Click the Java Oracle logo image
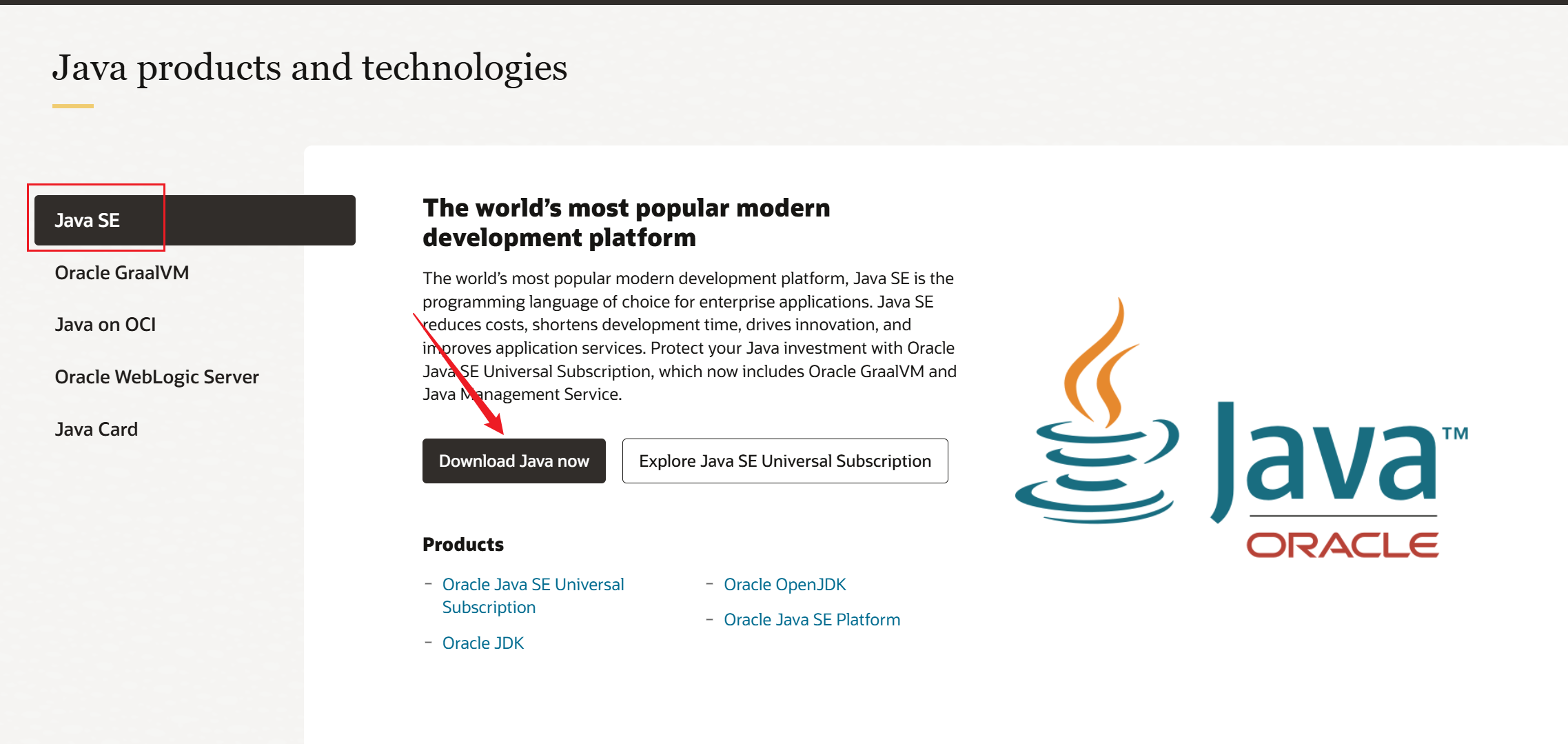This screenshot has height=744, width=1568. (x=1241, y=428)
